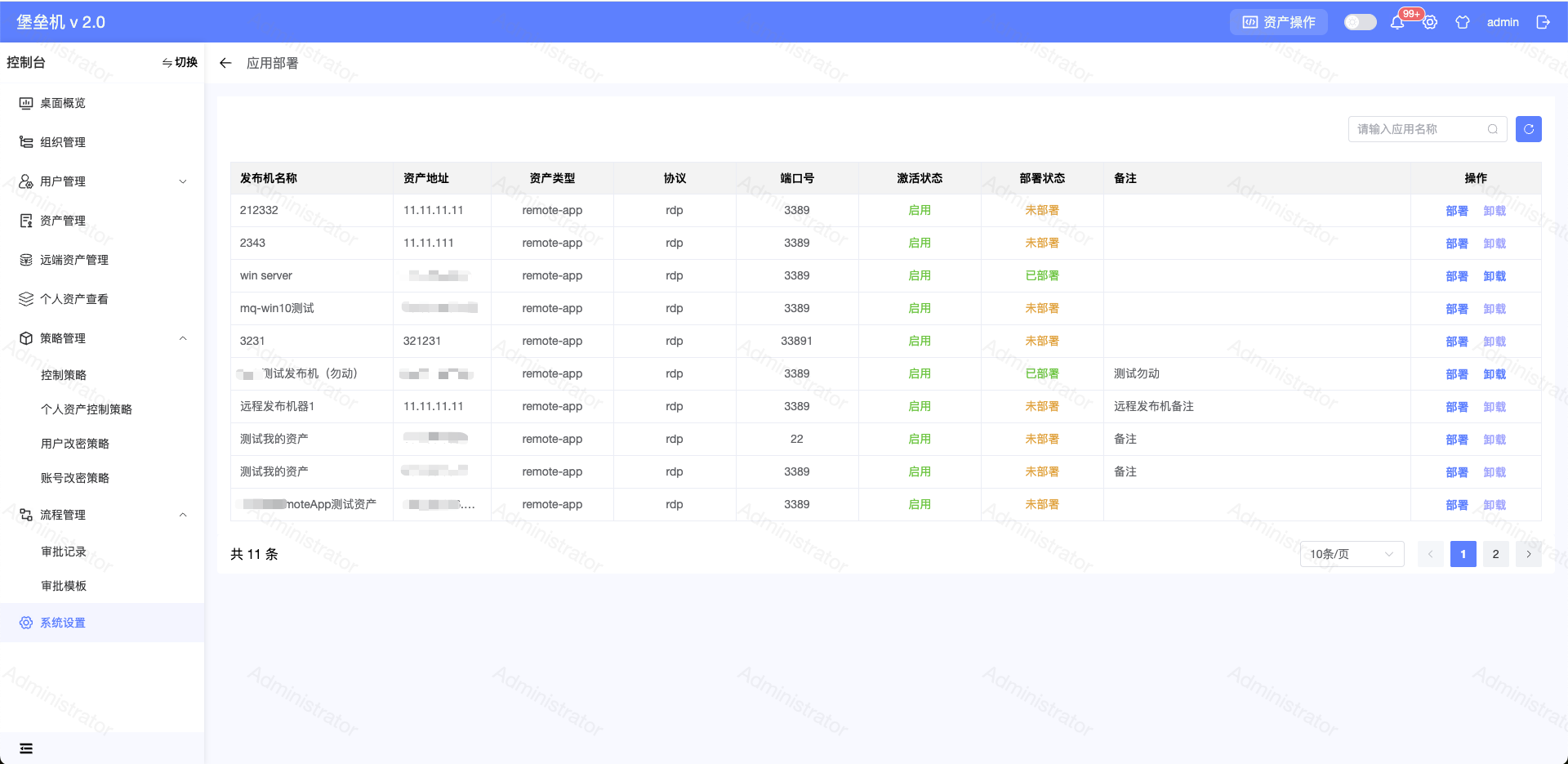Open 审批记录 submenu item
Image resolution: width=1568 pixels, height=764 pixels.
coord(64,552)
